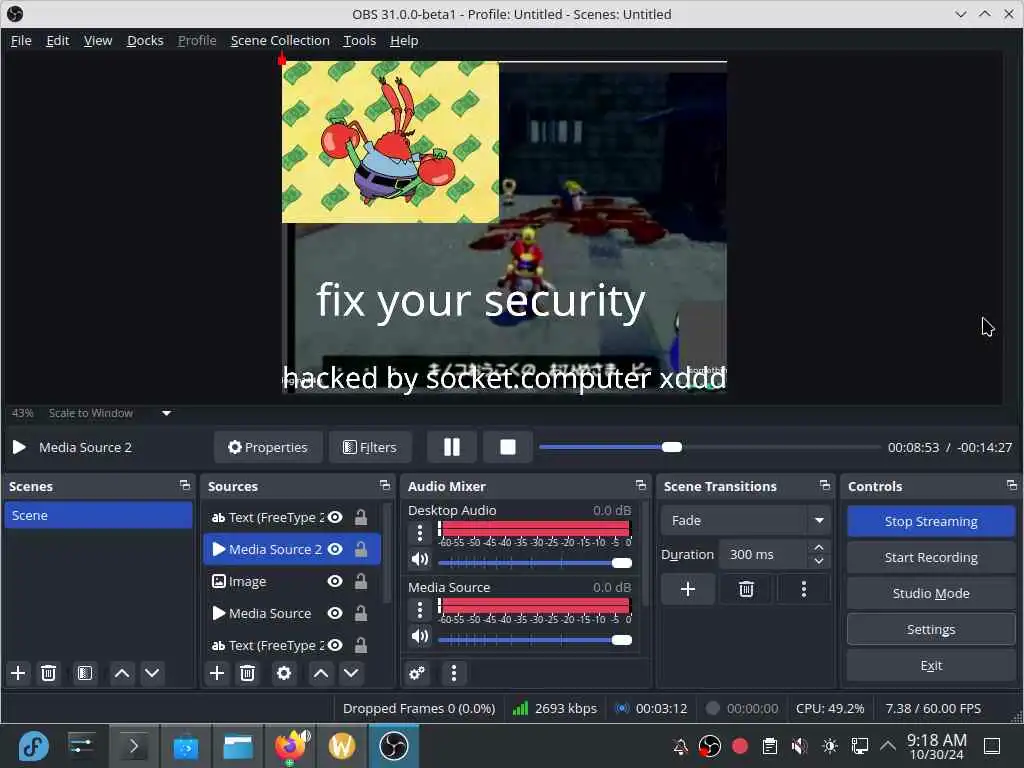Decrease transition duration with down arrow

819,561
